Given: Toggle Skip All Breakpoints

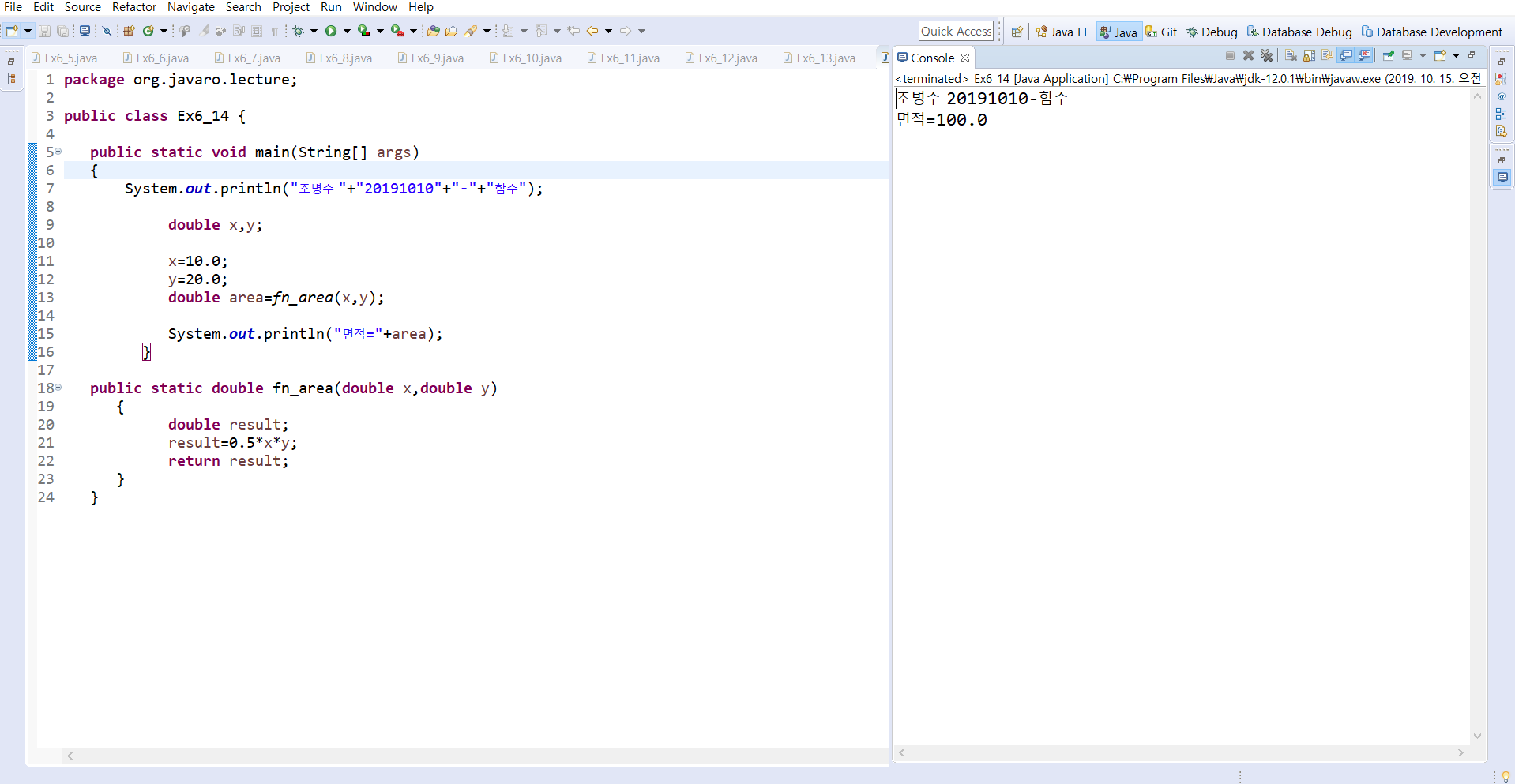Looking at the screenshot, I should (107, 31).
